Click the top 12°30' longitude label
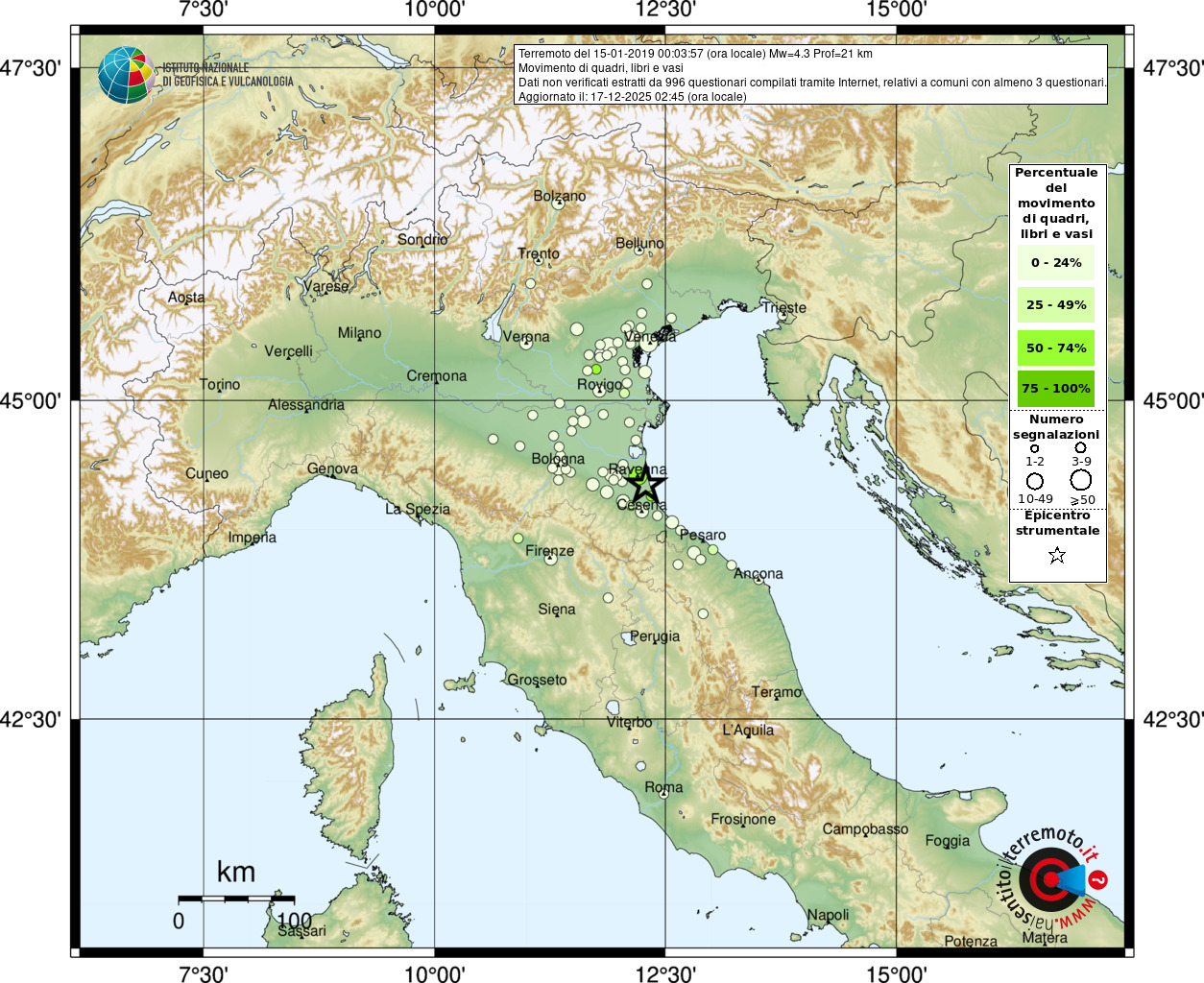 pos(664,10)
